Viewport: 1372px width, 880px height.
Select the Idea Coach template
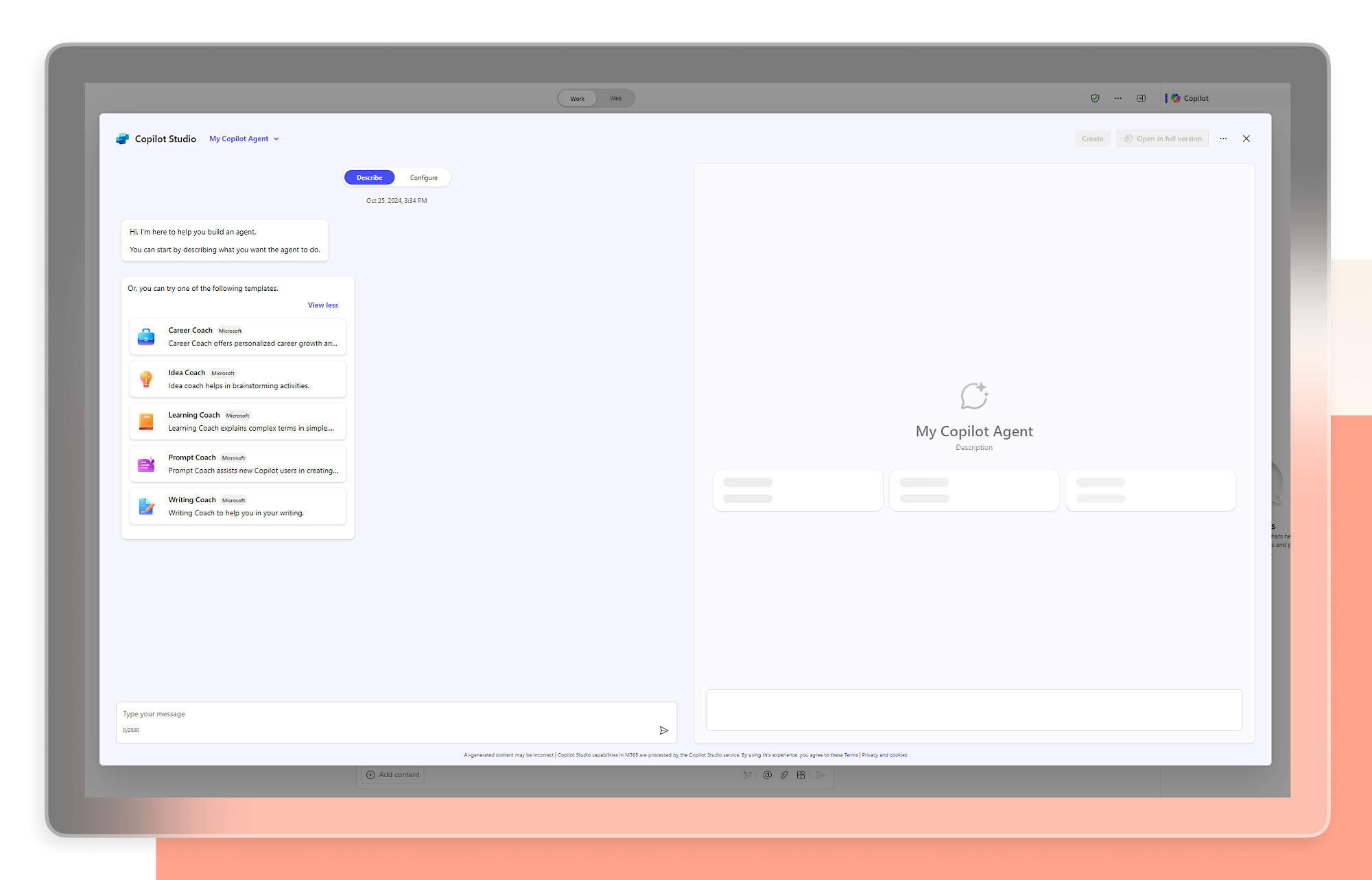[x=237, y=379]
